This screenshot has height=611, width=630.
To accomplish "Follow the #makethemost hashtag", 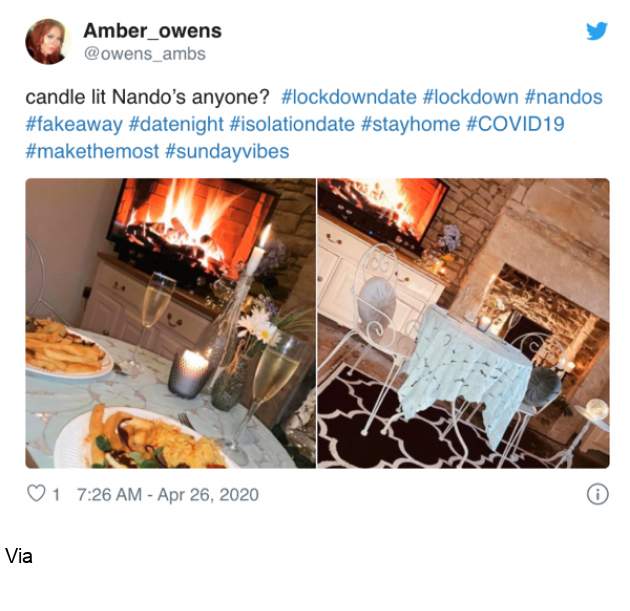I will 92,151.
